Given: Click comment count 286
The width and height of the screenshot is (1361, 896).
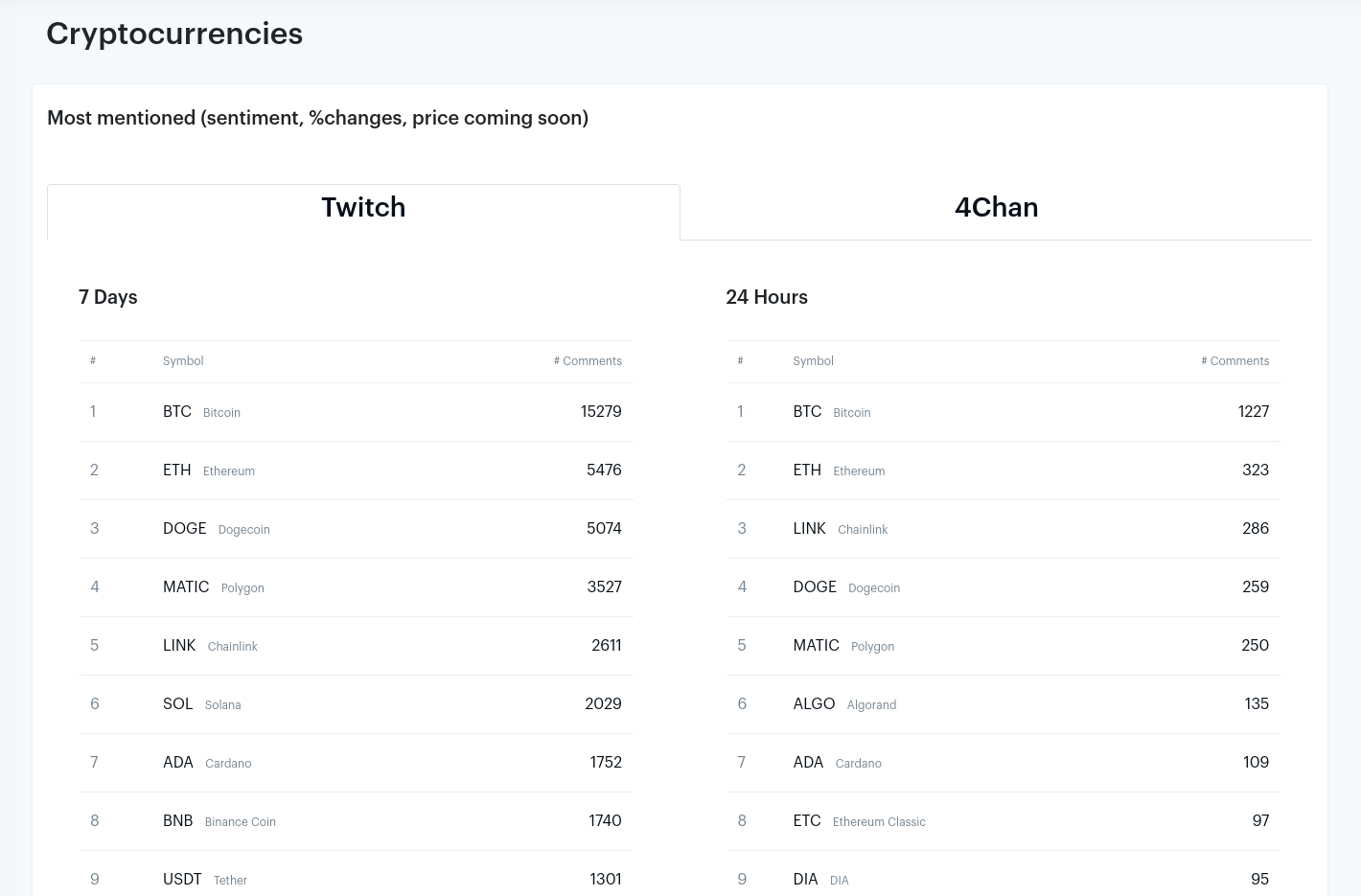Looking at the screenshot, I should 1256,529.
